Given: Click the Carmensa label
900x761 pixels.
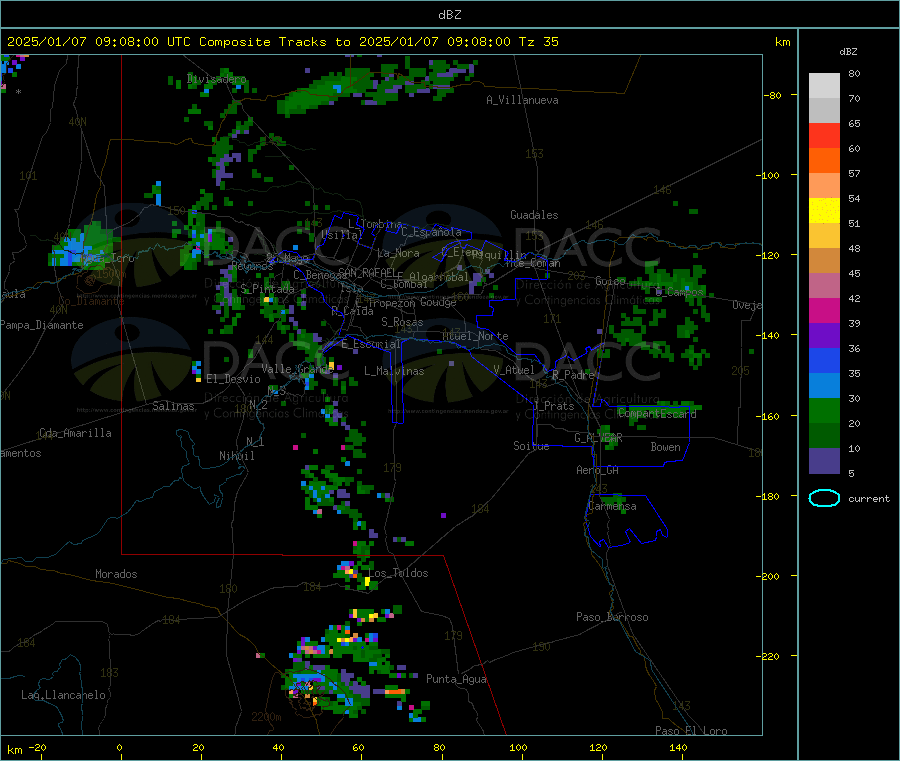Looking at the screenshot, I should [x=612, y=506].
